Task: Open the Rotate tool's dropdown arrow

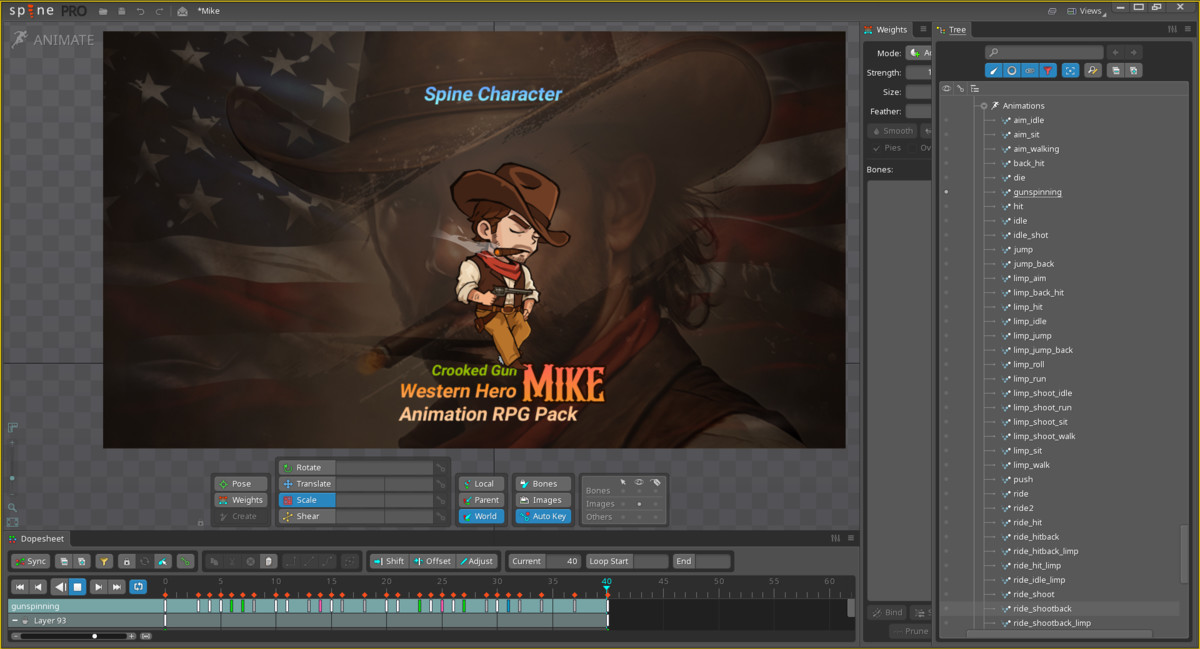Action: 440,466
